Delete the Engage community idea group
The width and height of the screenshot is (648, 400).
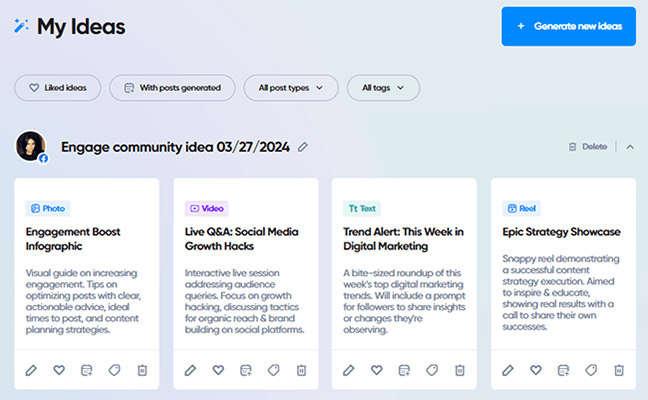tap(588, 147)
